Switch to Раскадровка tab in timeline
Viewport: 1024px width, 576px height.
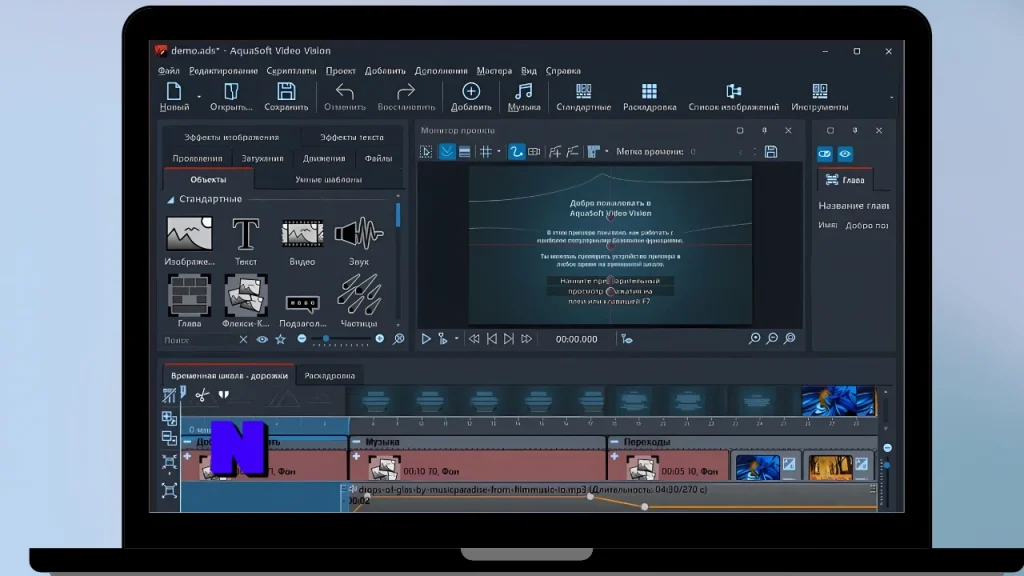click(x=330, y=376)
